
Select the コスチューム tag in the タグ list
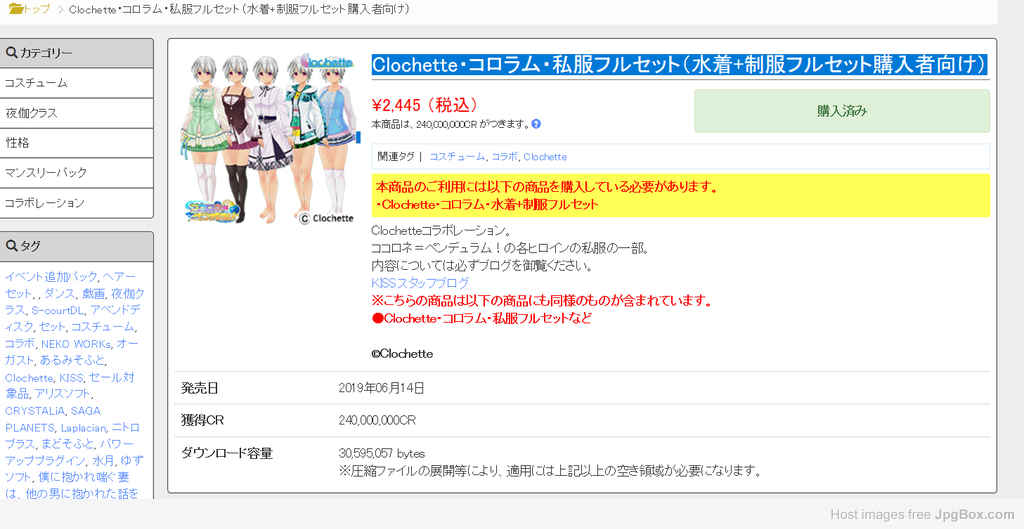pos(103,327)
